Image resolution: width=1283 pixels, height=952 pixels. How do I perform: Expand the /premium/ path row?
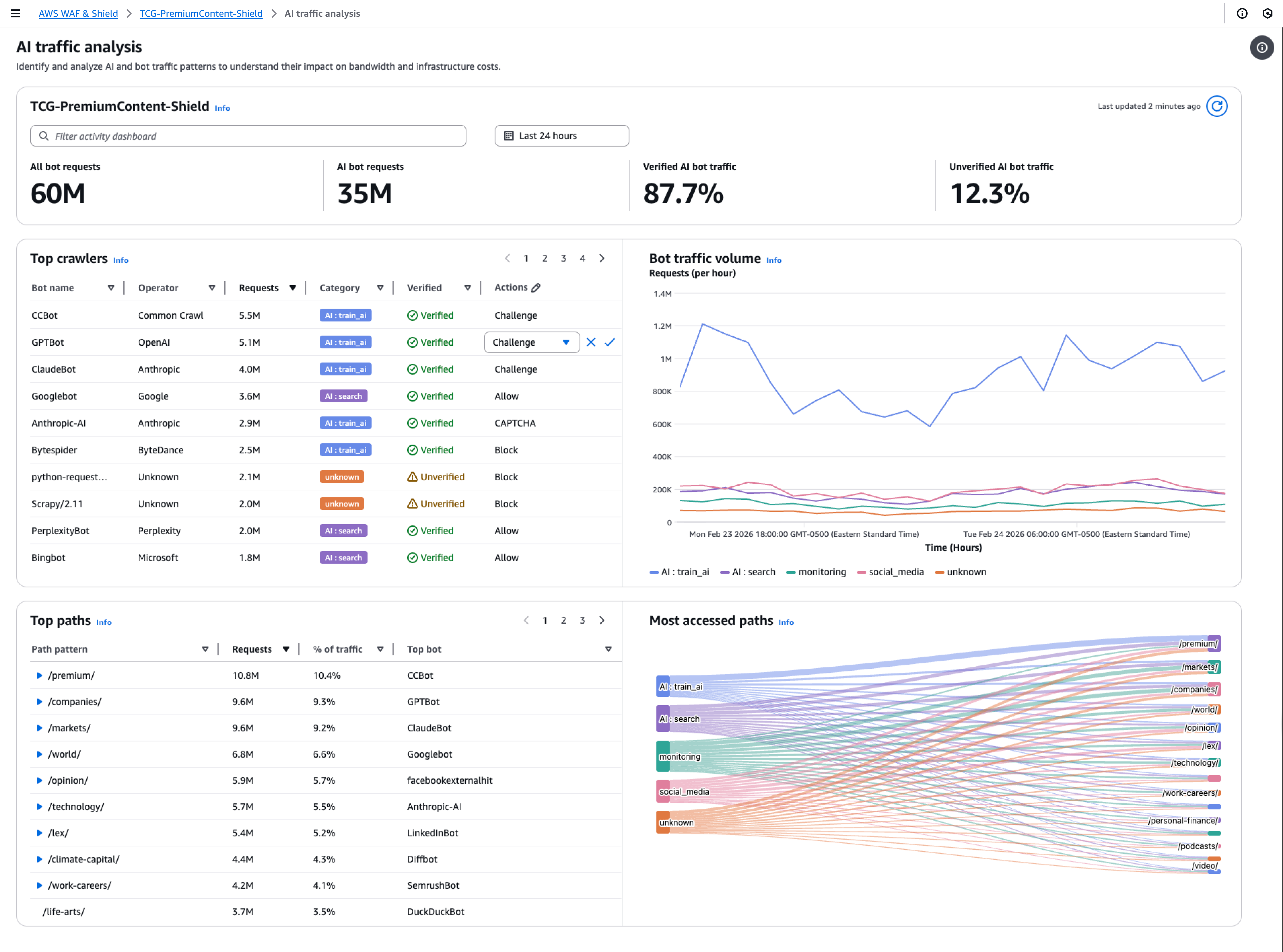(39, 675)
